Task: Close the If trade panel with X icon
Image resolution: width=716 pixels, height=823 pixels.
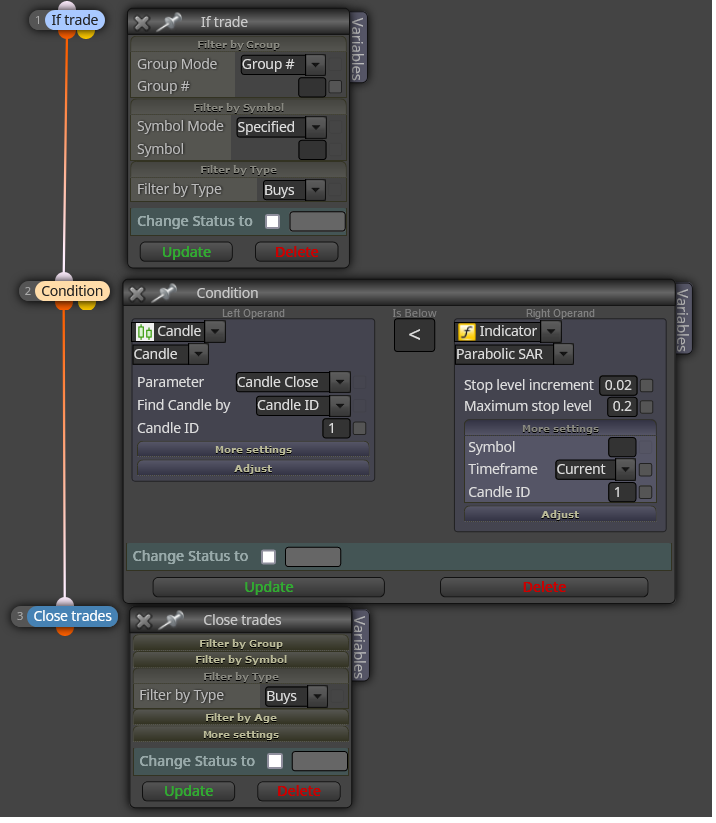Action: 142,23
